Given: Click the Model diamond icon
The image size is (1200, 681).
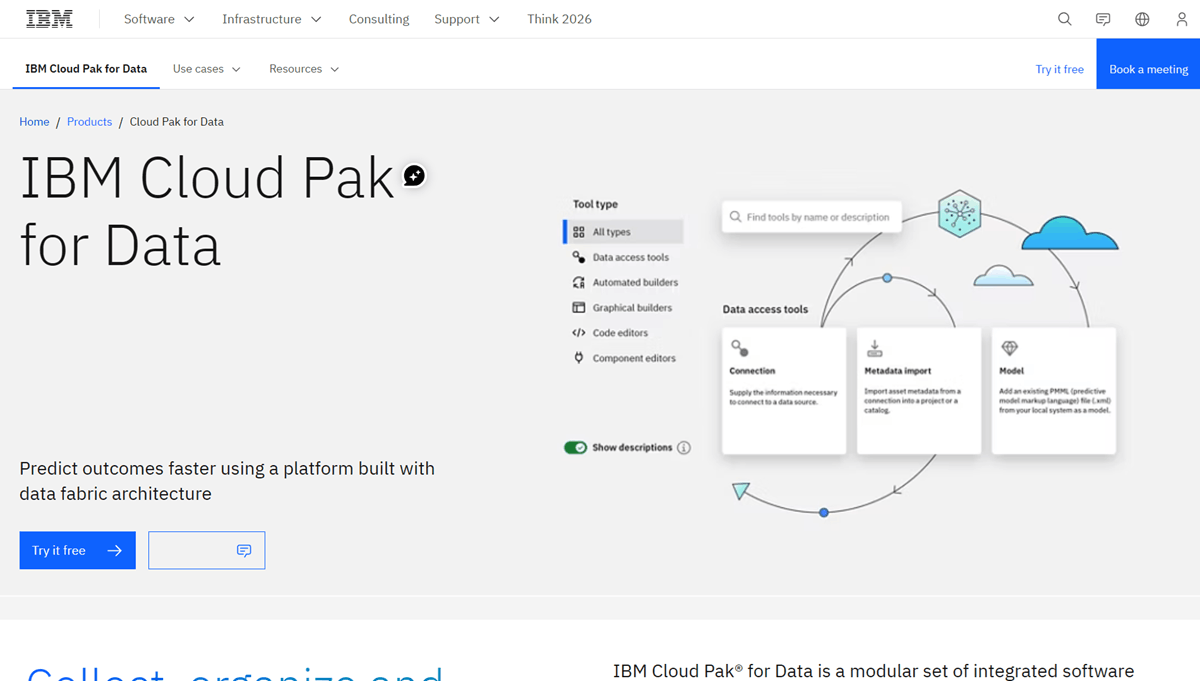Looking at the screenshot, I should click(1009, 348).
